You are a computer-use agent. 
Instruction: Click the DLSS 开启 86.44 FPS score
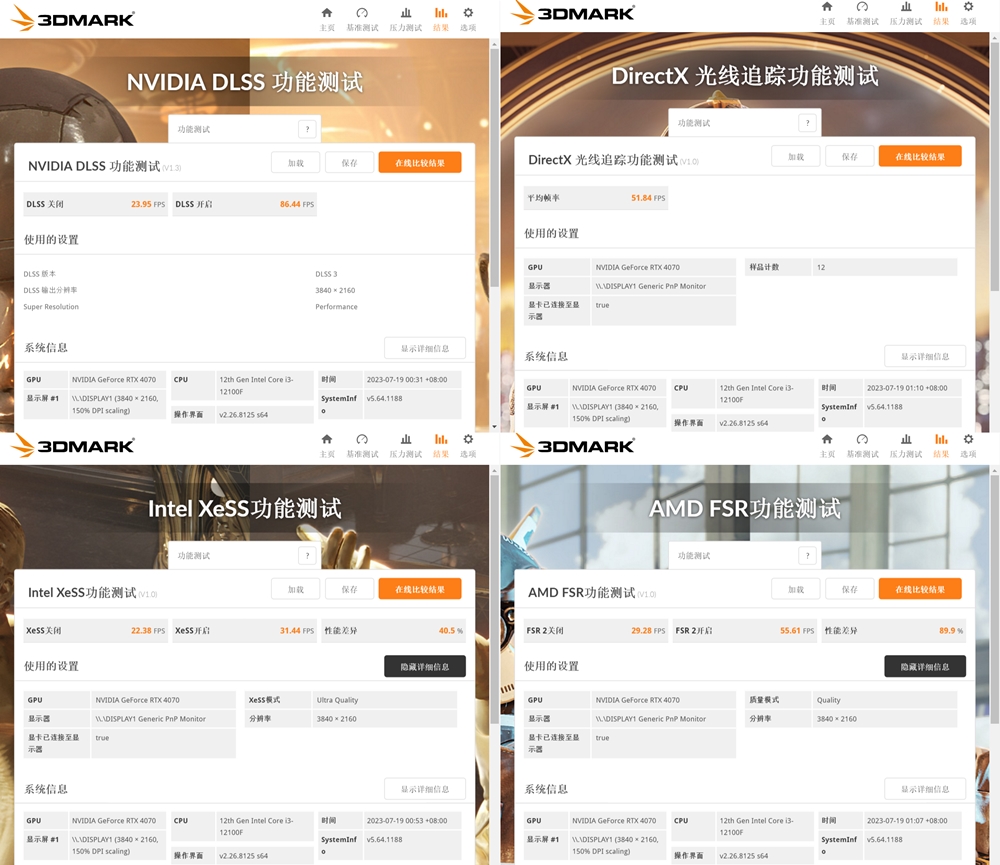(244, 204)
